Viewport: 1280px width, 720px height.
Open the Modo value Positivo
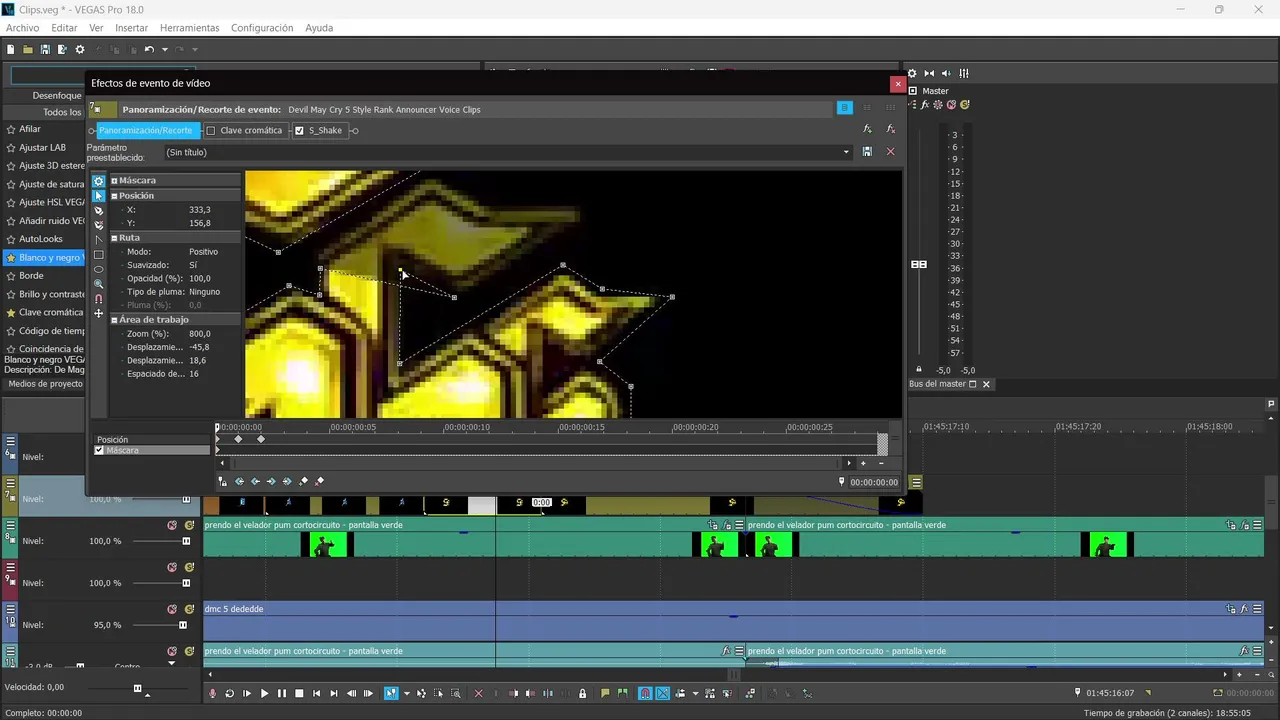point(203,252)
